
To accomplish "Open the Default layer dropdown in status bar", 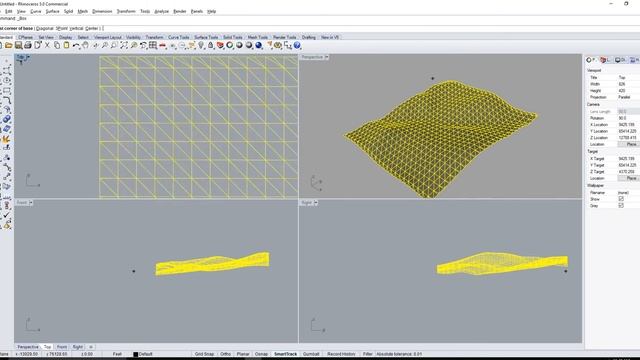I will (145, 354).
